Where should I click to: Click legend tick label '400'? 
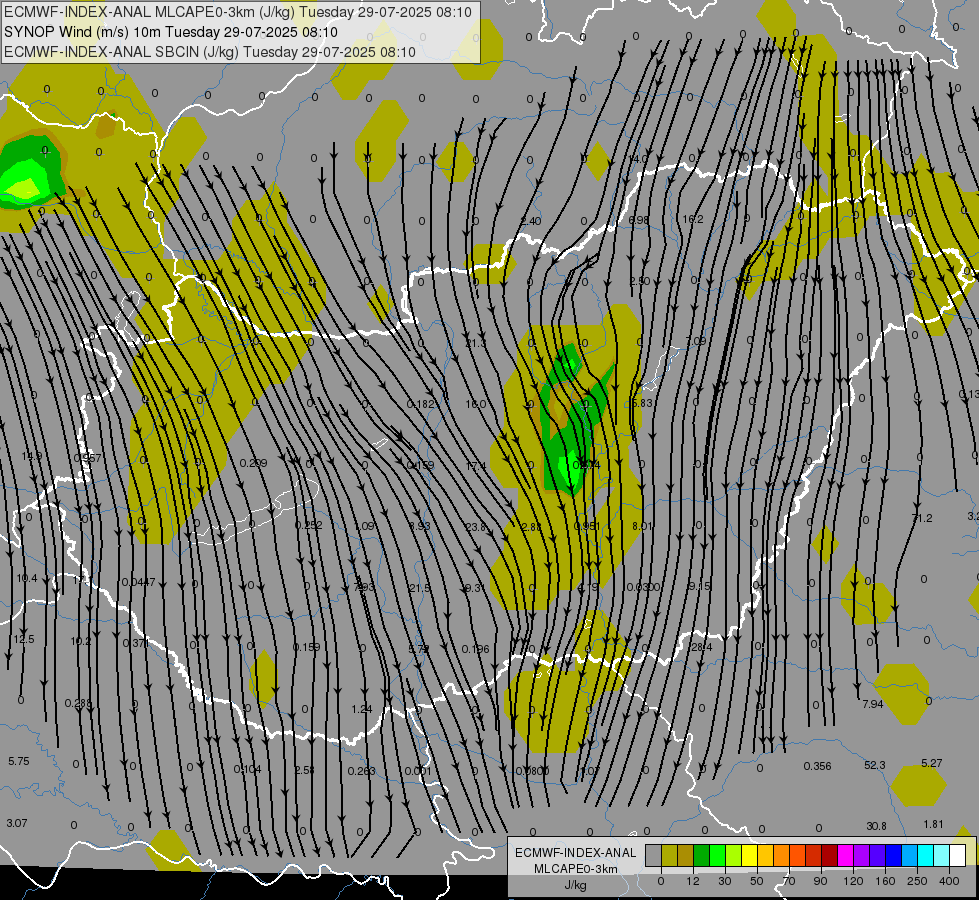pyautogui.click(x=949, y=881)
